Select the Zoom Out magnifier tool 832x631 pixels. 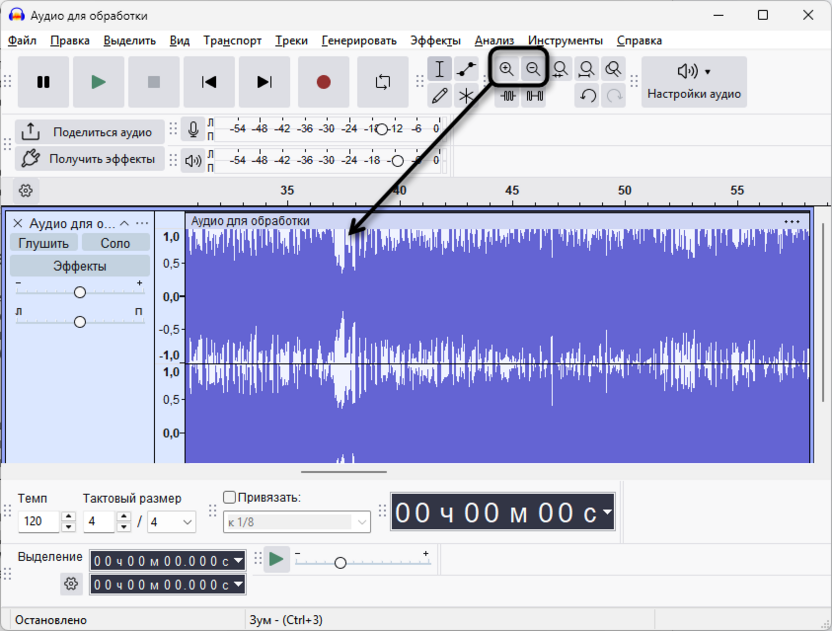pos(533,69)
